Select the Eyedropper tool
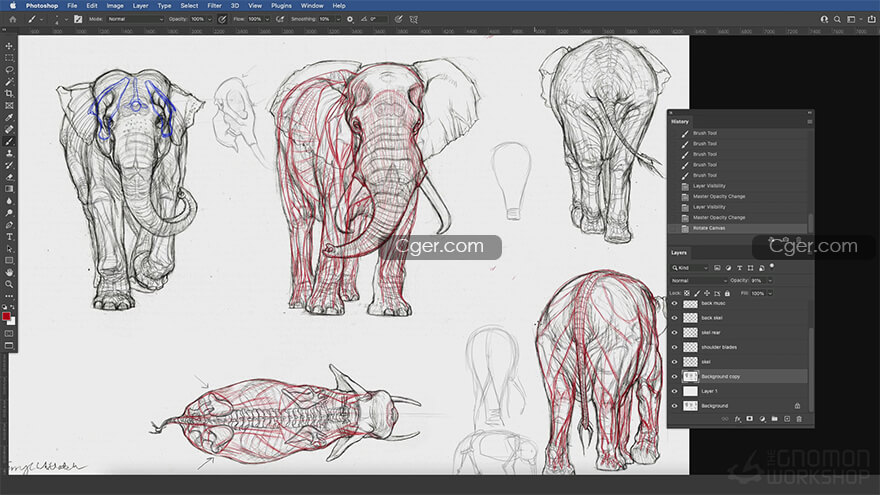 [9, 117]
